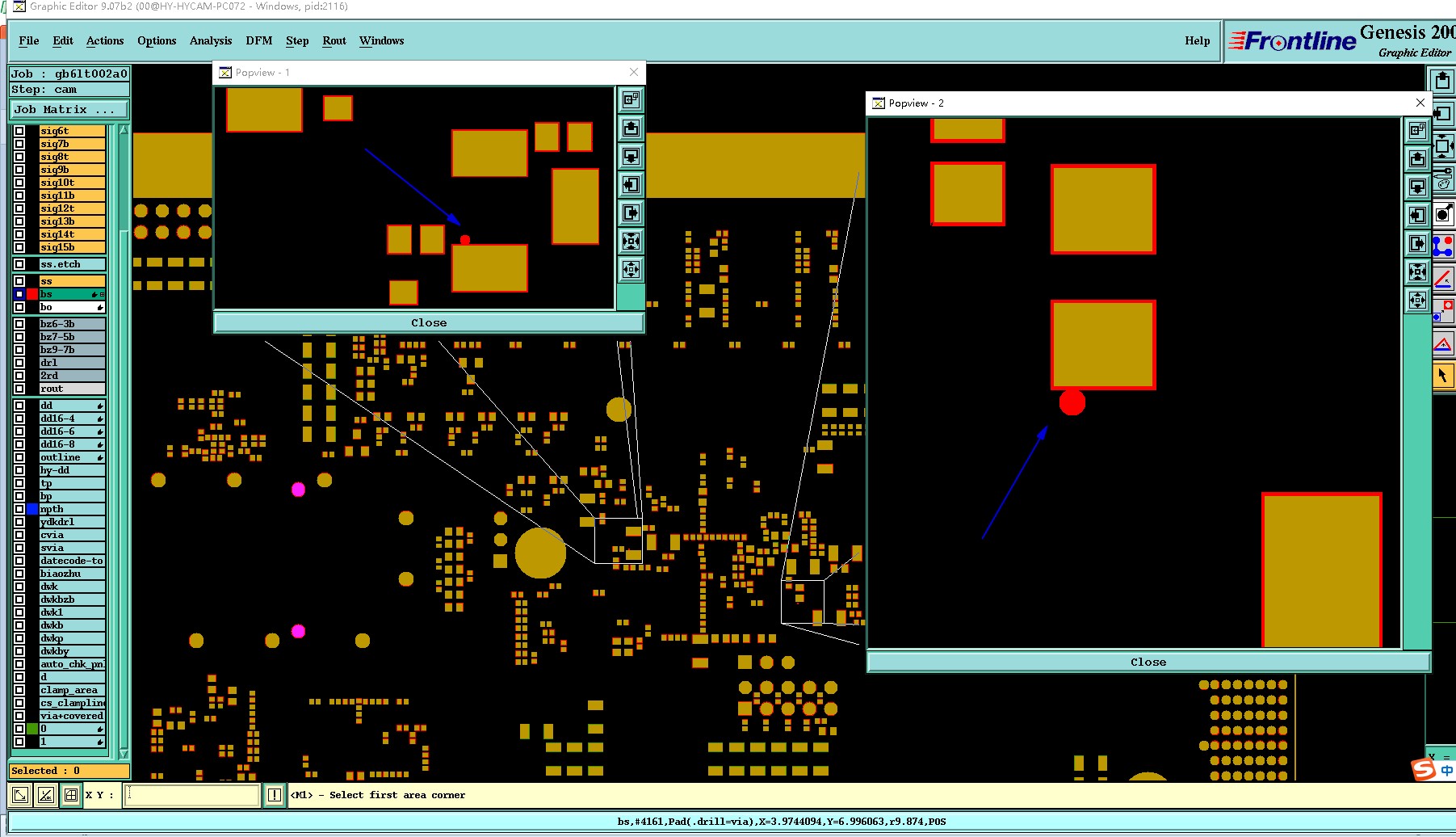
Task: Click the X Y coordinate input field
Action: pyautogui.click(x=192, y=795)
